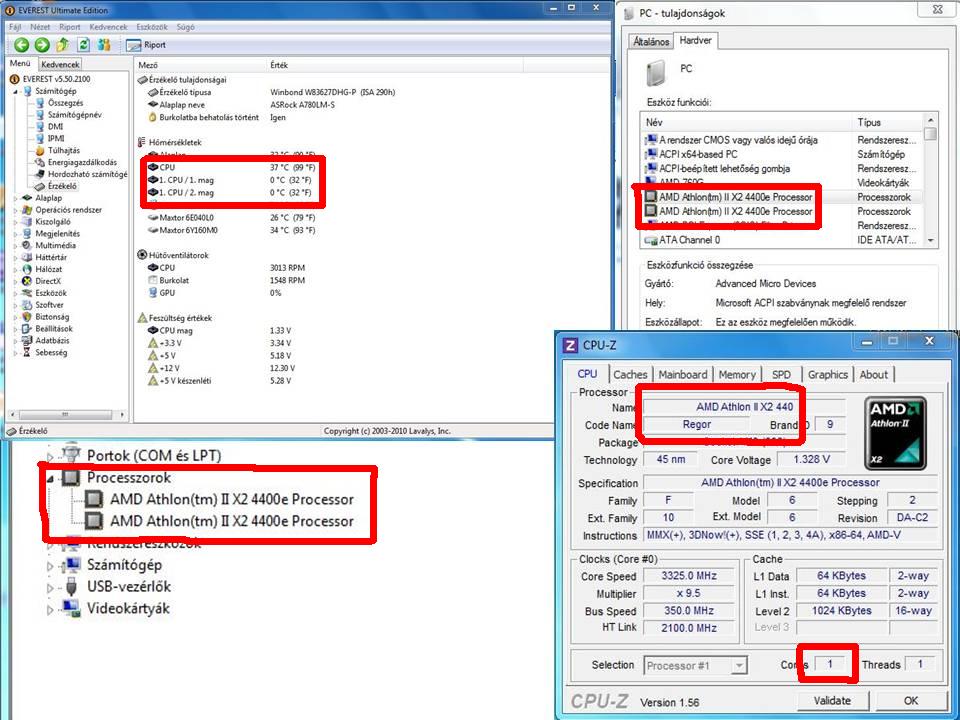Open the Caches tab in CPU-Z
The width and height of the screenshot is (960, 720).
[x=630, y=375]
